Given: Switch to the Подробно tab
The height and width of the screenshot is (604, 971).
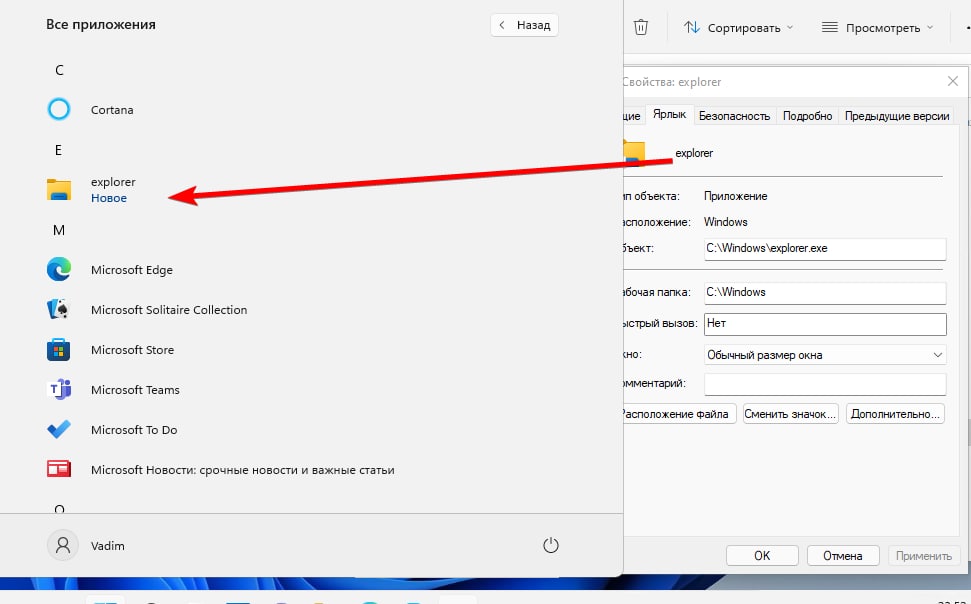Looking at the screenshot, I should point(807,116).
